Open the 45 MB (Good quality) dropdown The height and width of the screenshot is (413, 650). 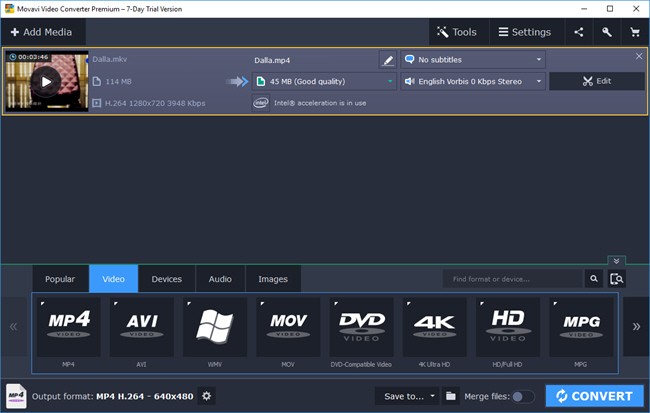tap(324, 81)
